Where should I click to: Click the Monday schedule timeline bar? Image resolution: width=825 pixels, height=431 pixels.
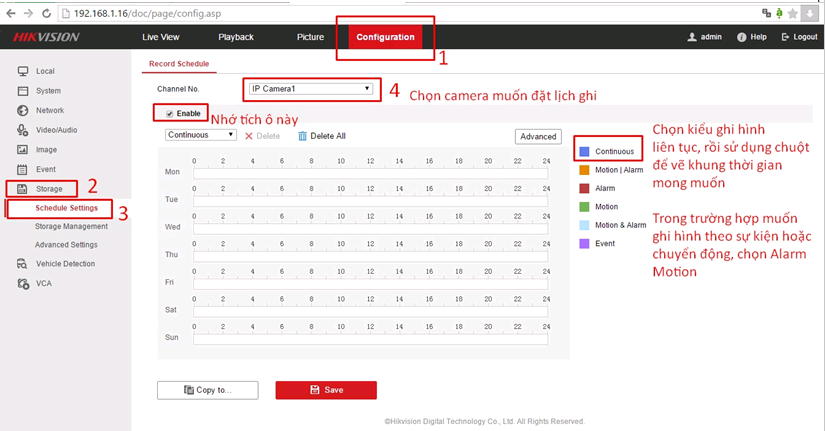(x=370, y=173)
